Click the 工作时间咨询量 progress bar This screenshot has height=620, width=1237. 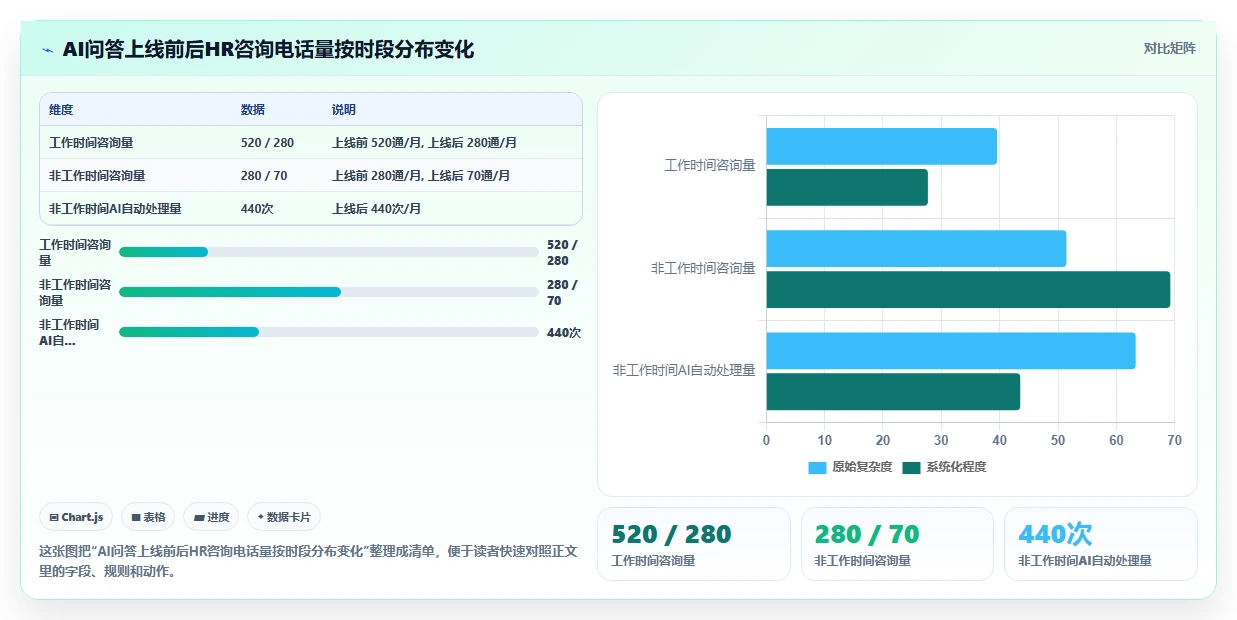click(329, 252)
